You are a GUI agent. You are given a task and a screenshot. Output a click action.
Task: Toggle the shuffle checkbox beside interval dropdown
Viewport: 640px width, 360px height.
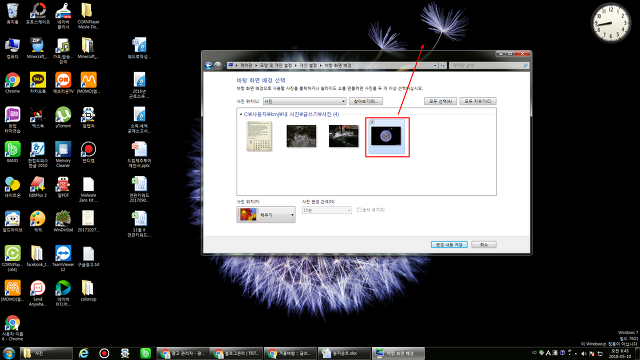click(359, 210)
